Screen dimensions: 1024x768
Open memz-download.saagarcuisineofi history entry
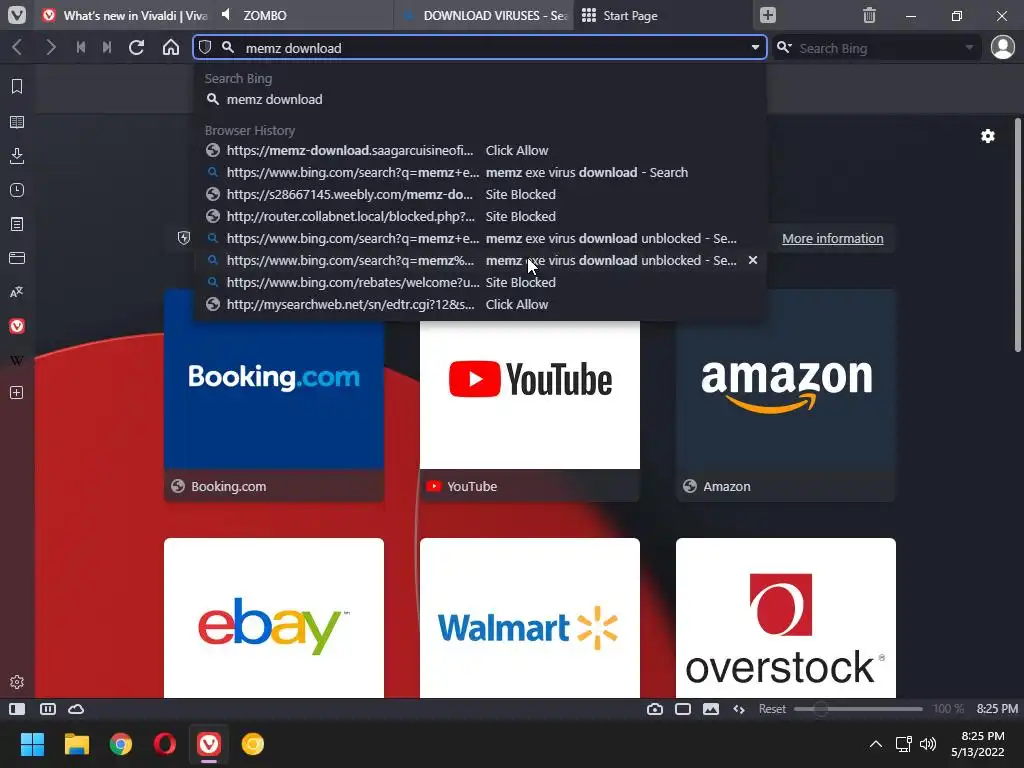480,150
